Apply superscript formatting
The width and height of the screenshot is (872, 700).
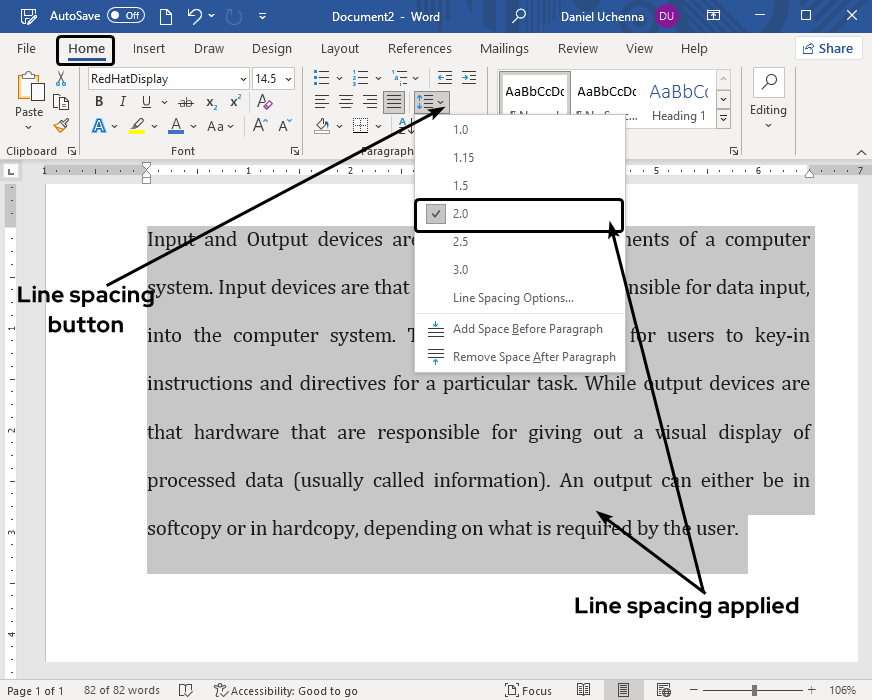coord(234,100)
